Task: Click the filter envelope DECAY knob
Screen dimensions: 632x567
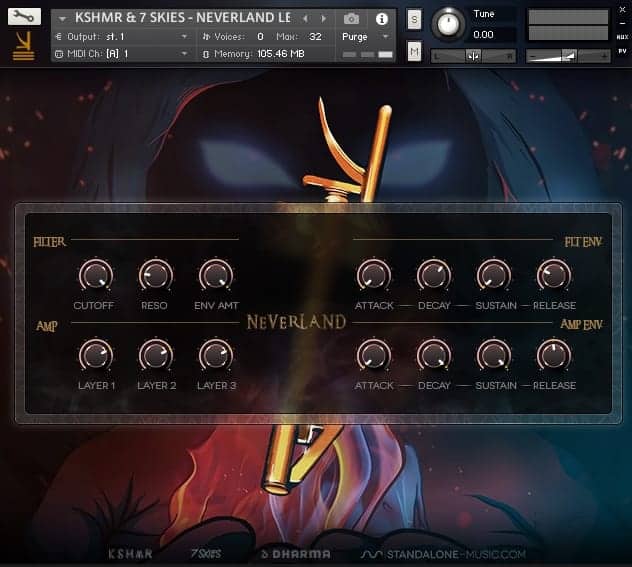Action: 434,276
